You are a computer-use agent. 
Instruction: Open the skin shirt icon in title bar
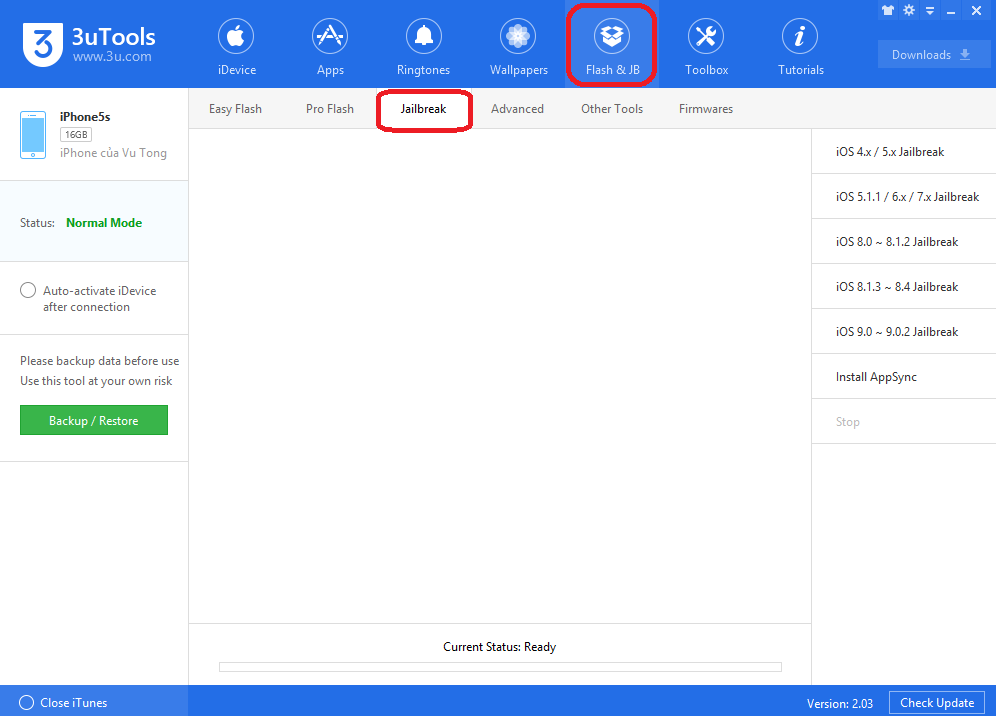[x=888, y=10]
